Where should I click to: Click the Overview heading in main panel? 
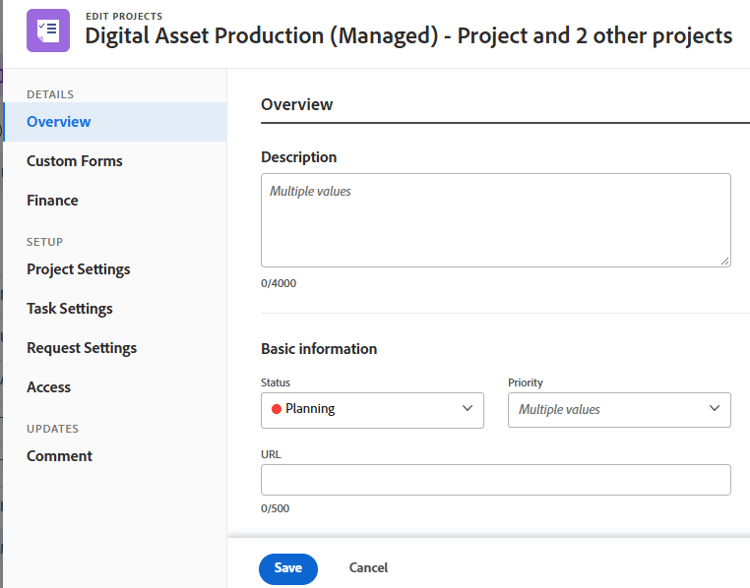tap(297, 104)
